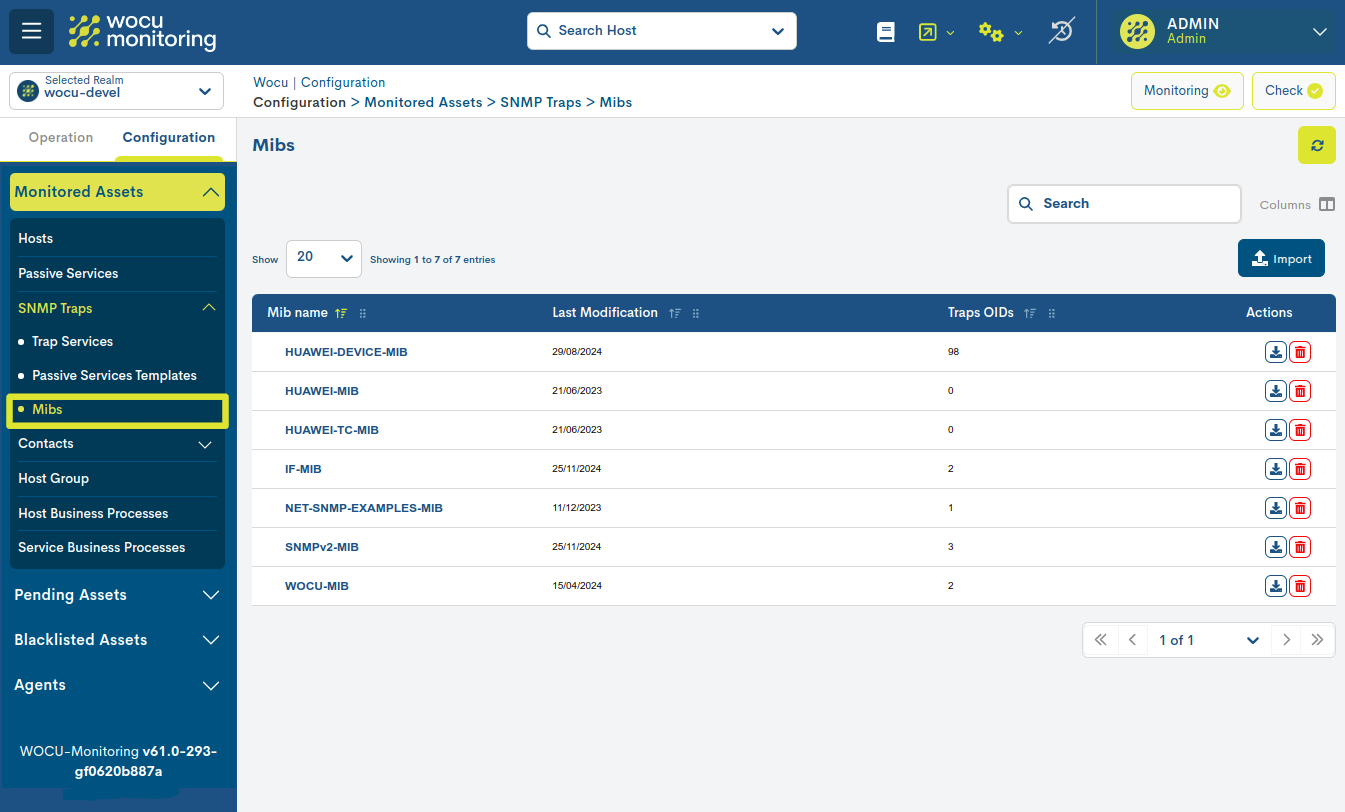Viewport: 1345px width, 812px height.
Task: Collapse the SNMP Traps section
Action: tap(208, 308)
